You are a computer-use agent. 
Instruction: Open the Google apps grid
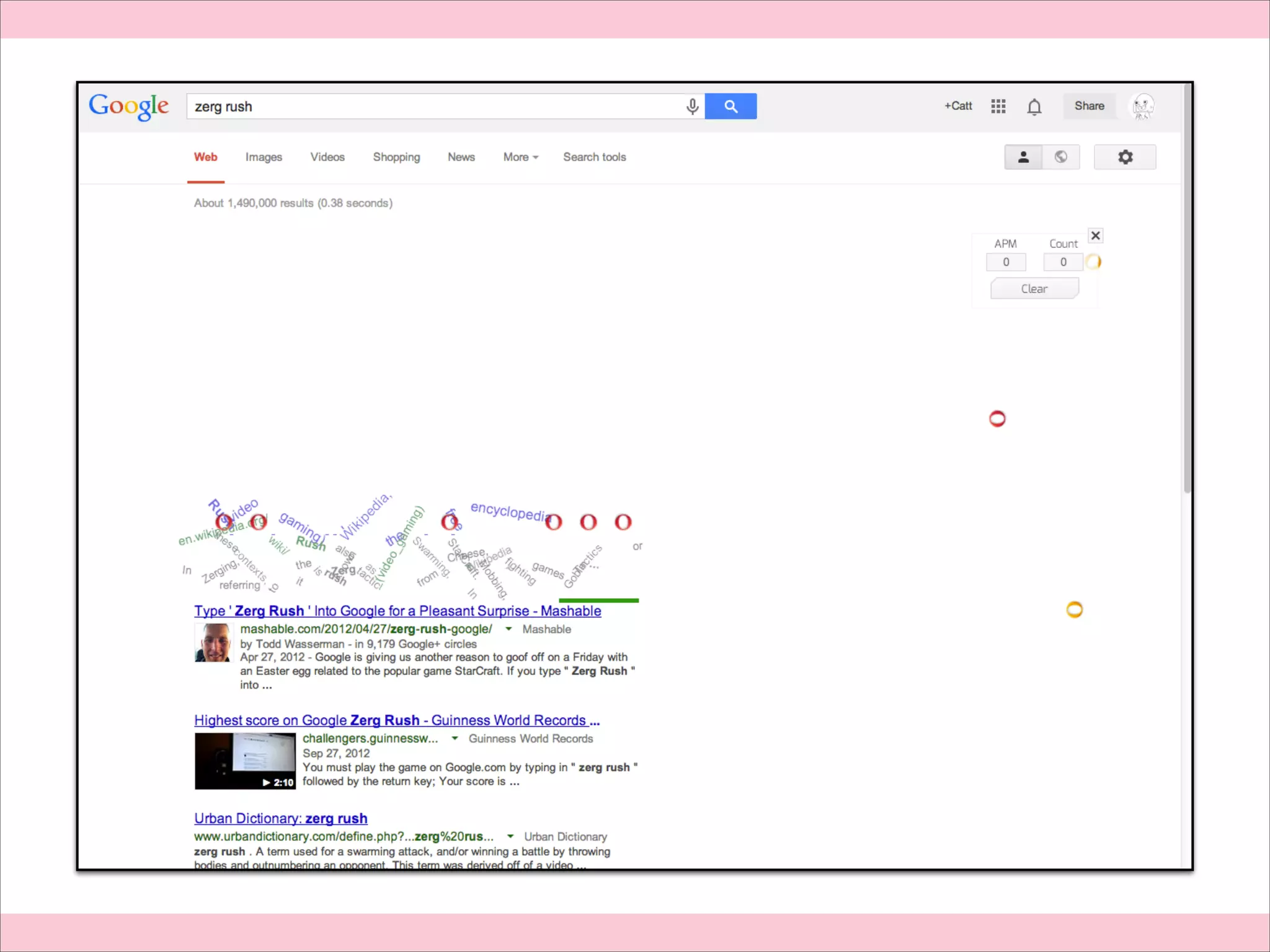(998, 107)
